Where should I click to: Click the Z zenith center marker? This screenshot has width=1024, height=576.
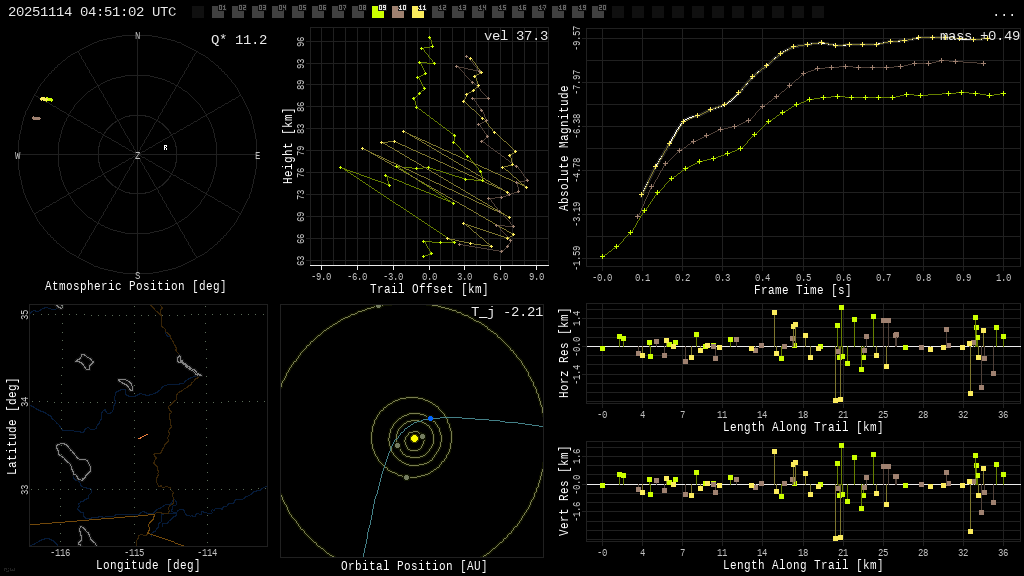point(138,156)
